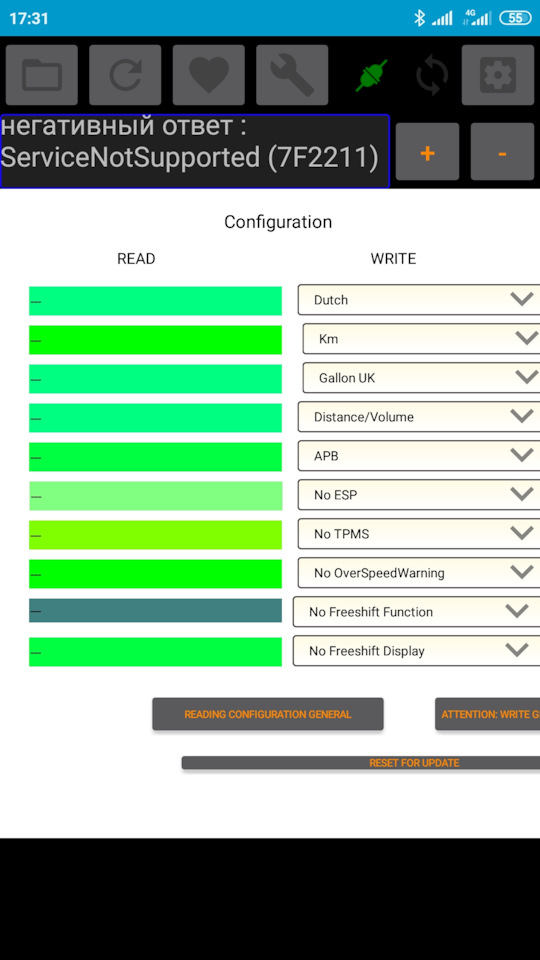The height and width of the screenshot is (960, 540).
Task: Tap the orange minus zoom button
Action: pos(502,152)
